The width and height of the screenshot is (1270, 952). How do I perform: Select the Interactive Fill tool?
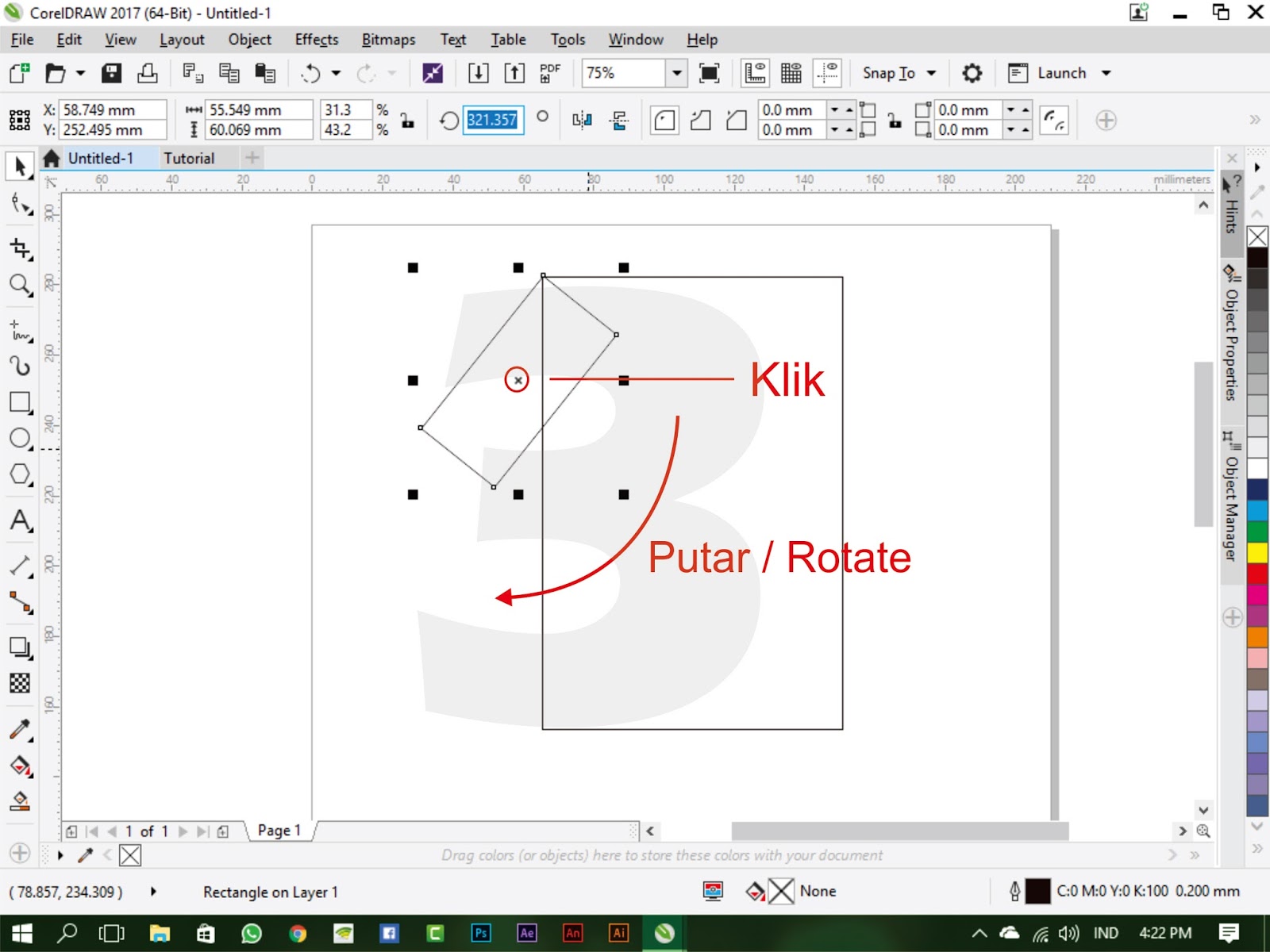click(20, 766)
